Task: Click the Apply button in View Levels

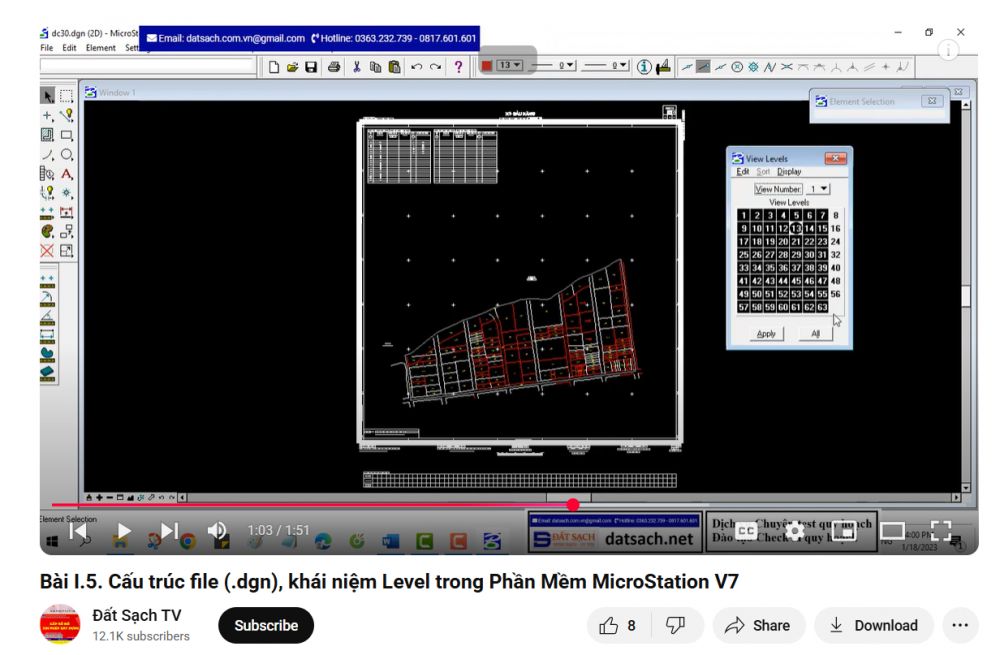Action: click(x=766, y=334)
